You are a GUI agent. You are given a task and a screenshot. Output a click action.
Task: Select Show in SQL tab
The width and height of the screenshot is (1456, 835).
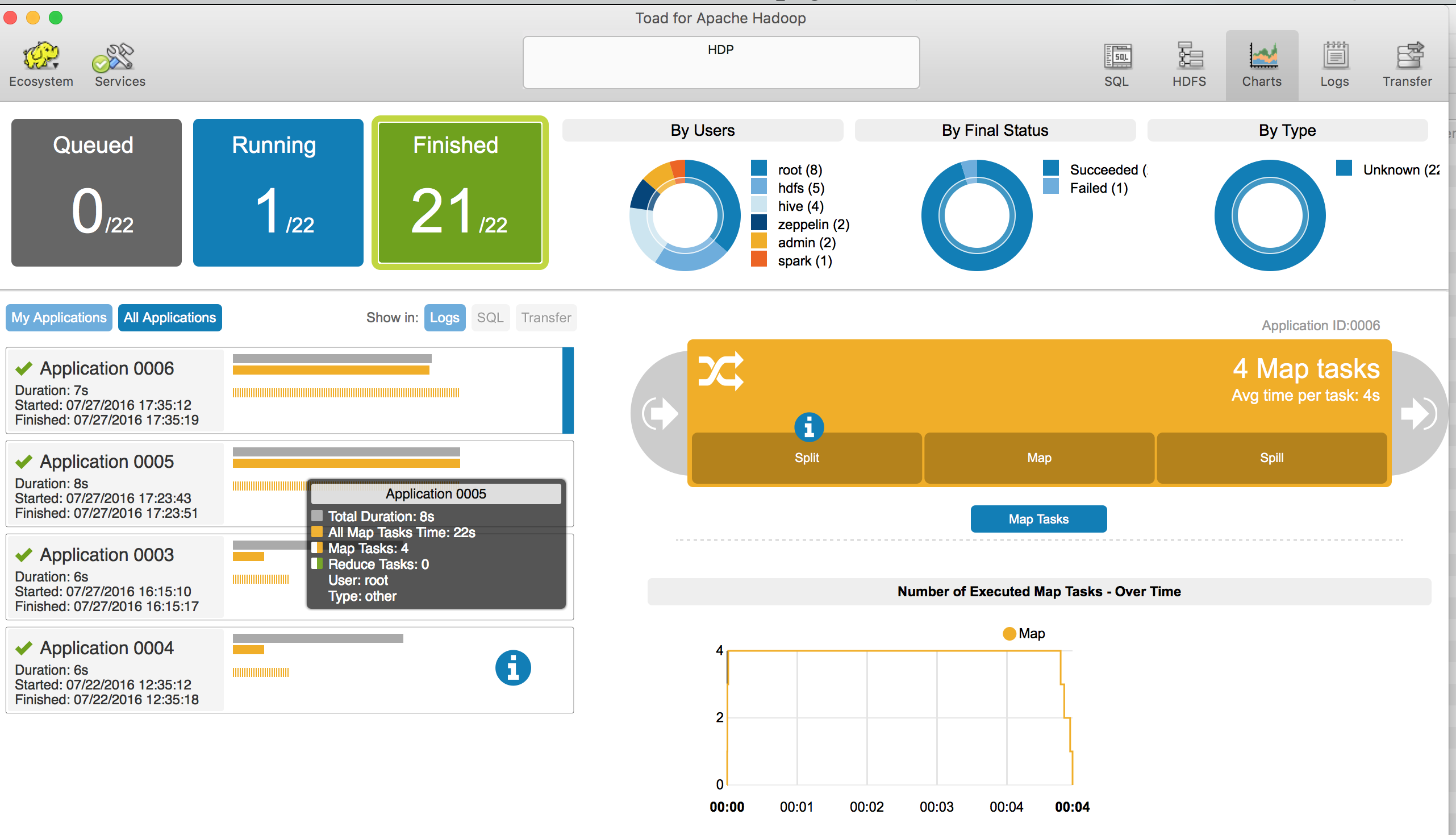point(490,317)
